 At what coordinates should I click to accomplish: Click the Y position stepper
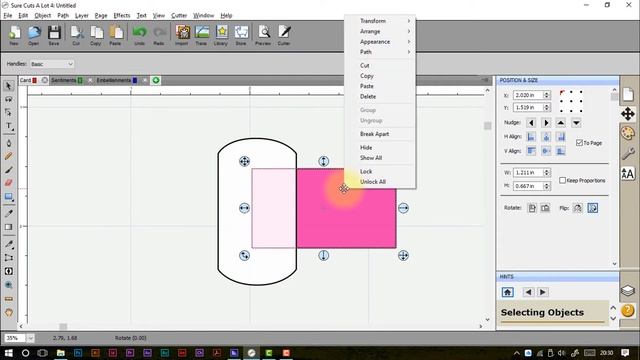[x=547, y=107]
